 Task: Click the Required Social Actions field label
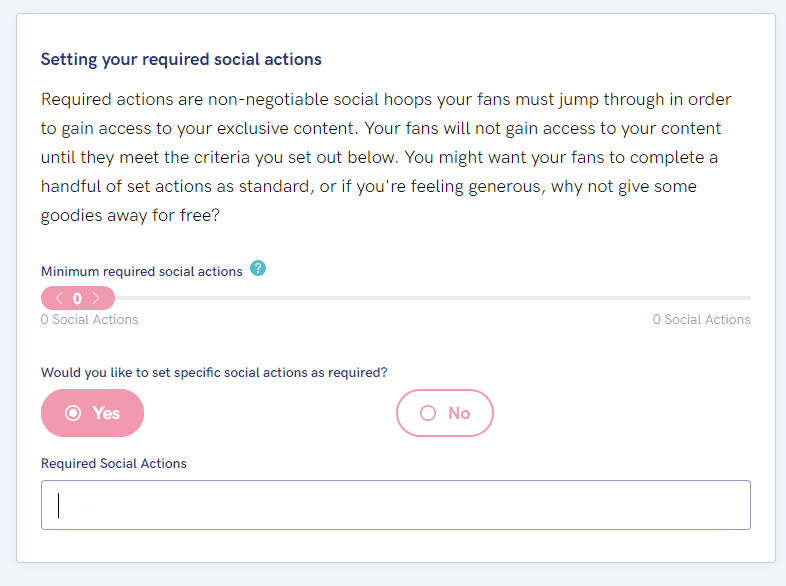(x=114, y=463)
